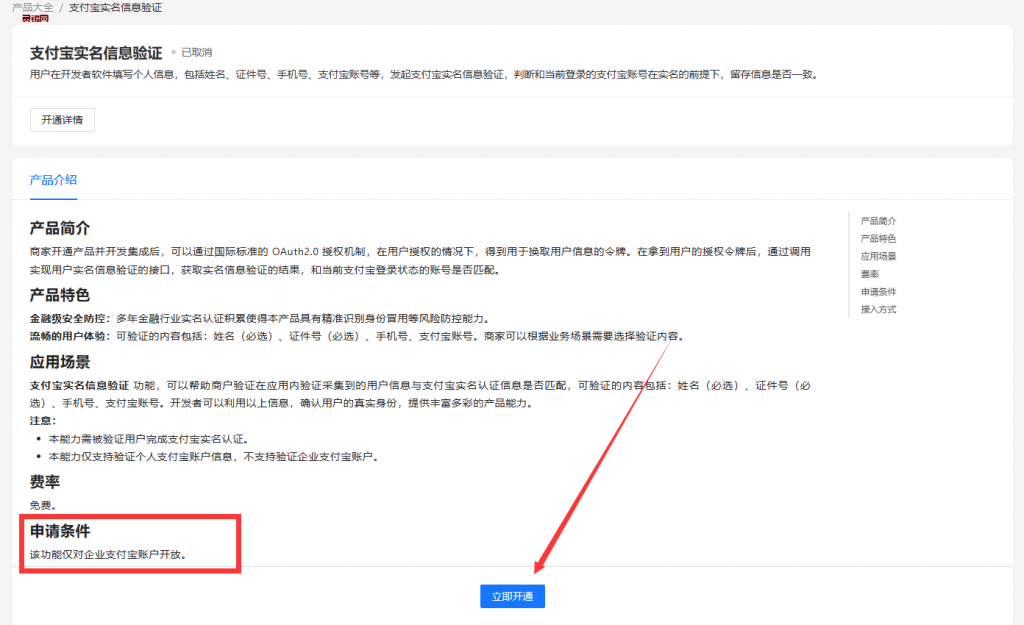Jump to 产品简介 via the anchor navigation

pyautogui.click(x=878, y=220)
